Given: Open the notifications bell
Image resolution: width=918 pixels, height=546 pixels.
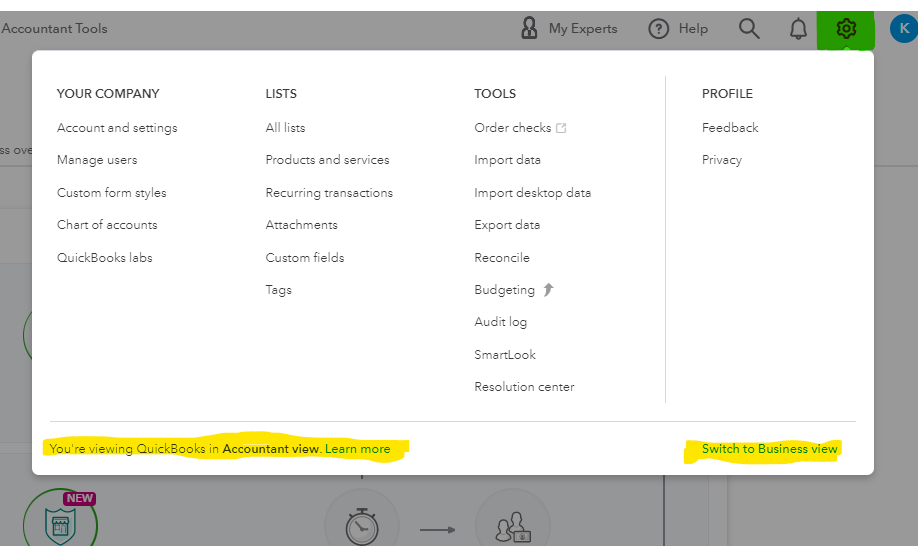Looking at the screenshot, I should point(798,29).
